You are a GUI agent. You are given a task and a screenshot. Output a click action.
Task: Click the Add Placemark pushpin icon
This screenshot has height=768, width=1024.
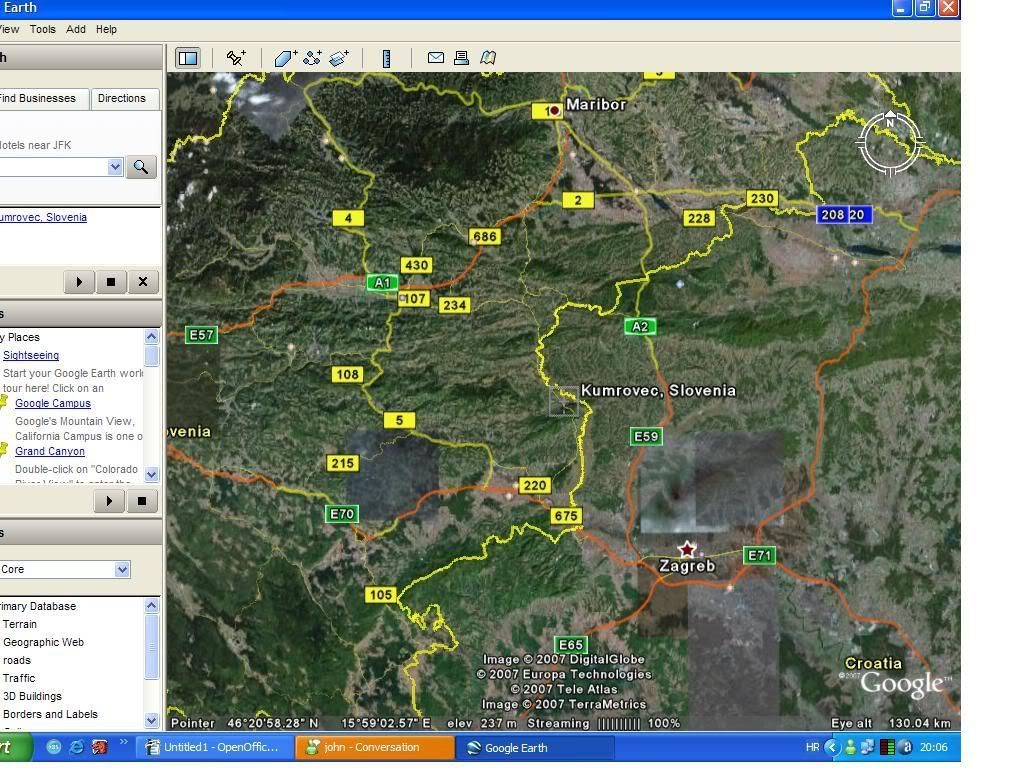click(x=236, y=58)
